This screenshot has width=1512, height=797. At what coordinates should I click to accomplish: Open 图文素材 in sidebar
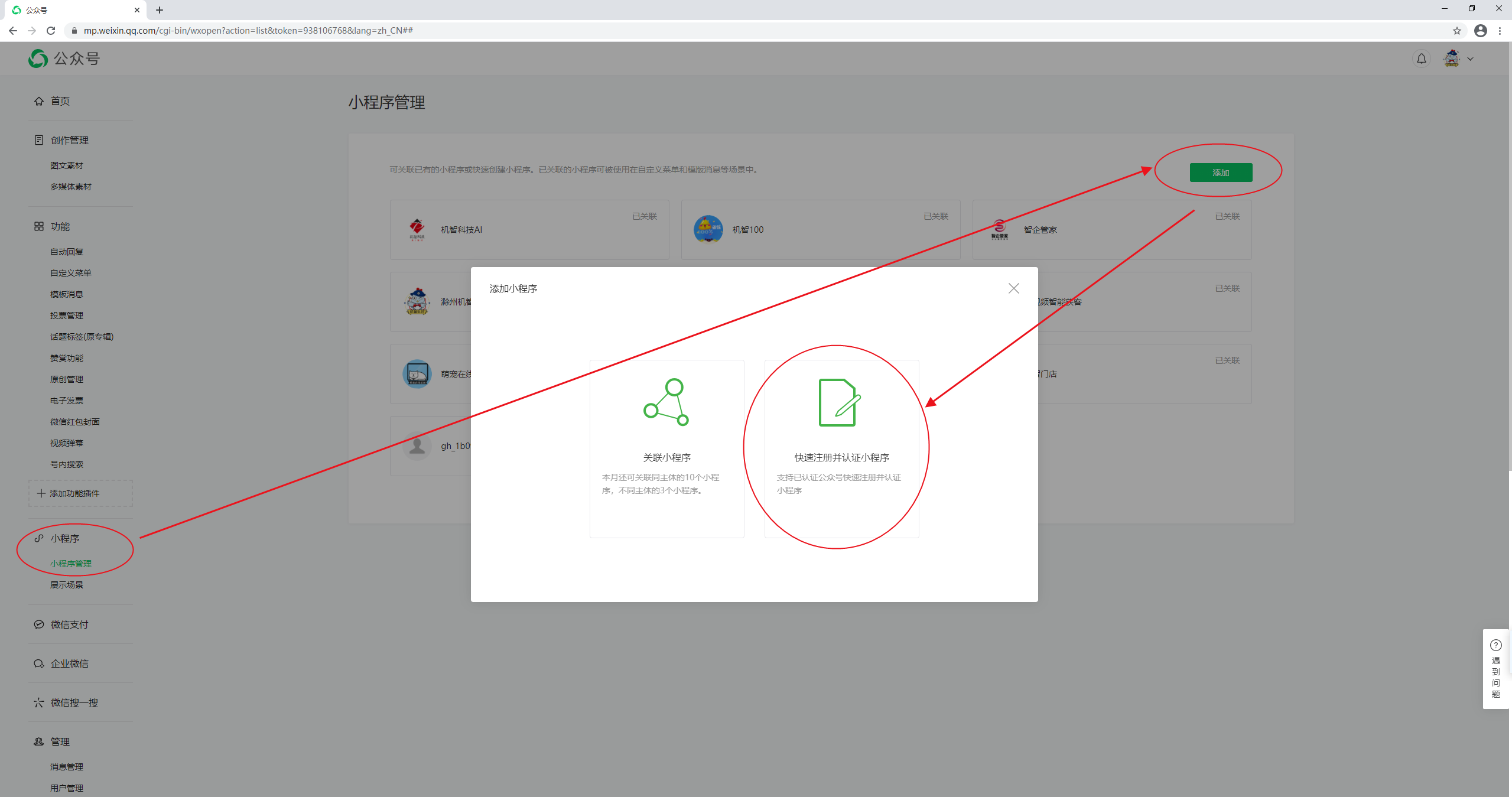[x=67, y=165]
